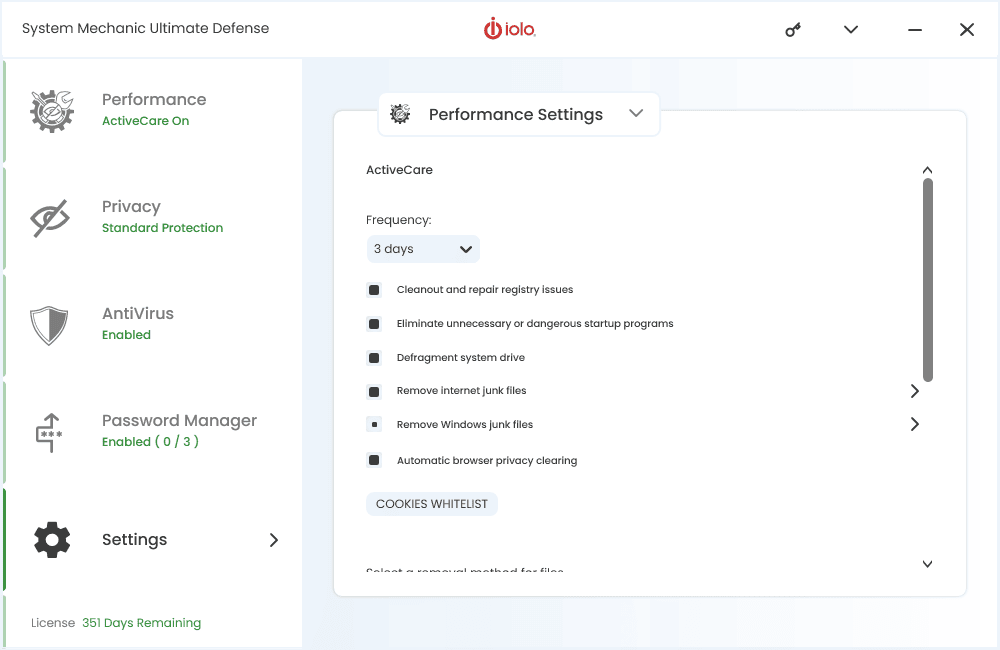Open the Frequency 3 days dropdown
This screenshot has height=650, width=1000.
click(x=423, y=249)
